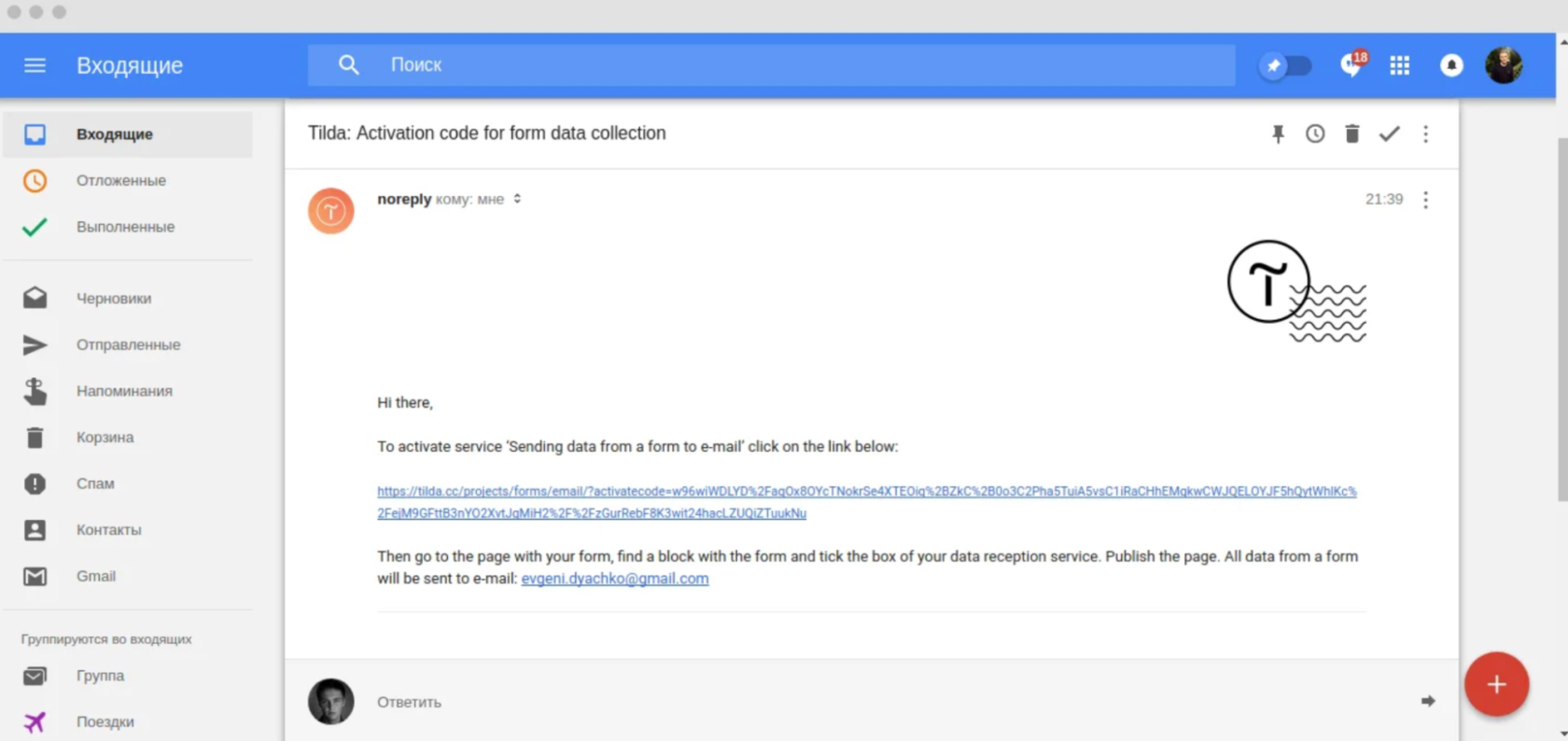Open the Спам folder

(x=95, y=483)
